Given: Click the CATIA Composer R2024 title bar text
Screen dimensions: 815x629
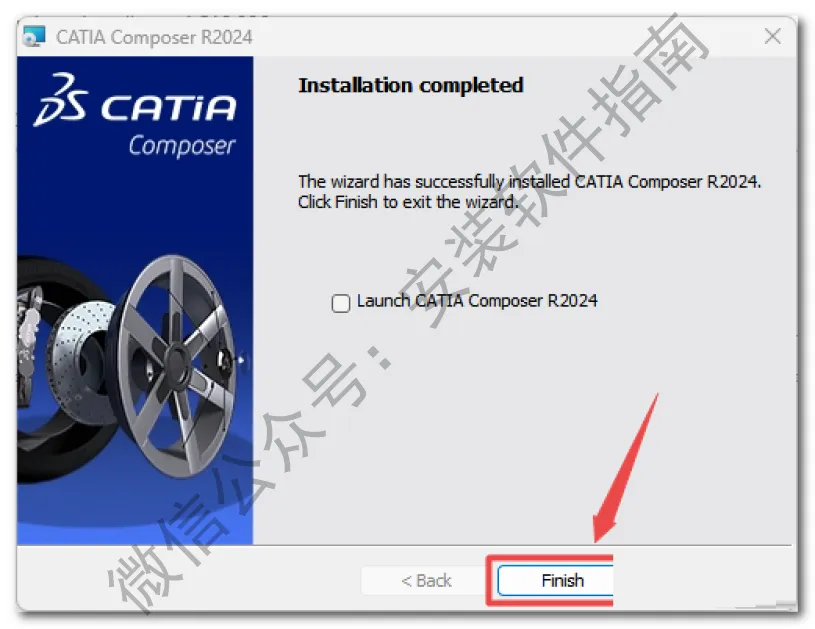Looking at the screenshot, I should (154, 37).
